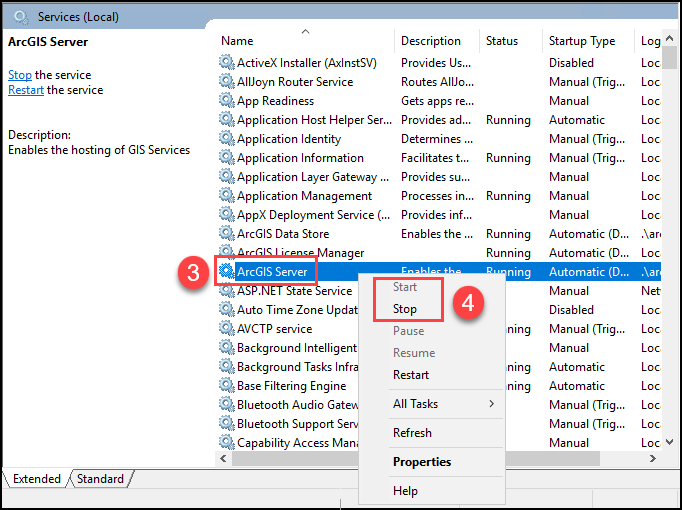
Task: Select Help in the context menu
Action: [405, 491]
